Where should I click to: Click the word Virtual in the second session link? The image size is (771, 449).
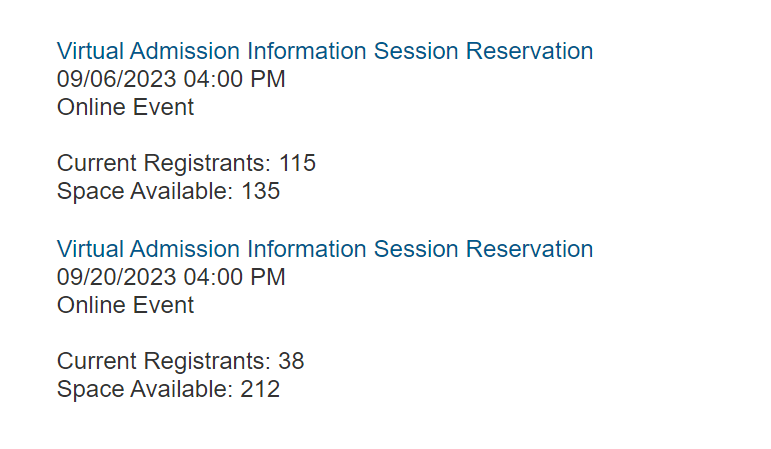pyautogui.click(x=90, y=249)
